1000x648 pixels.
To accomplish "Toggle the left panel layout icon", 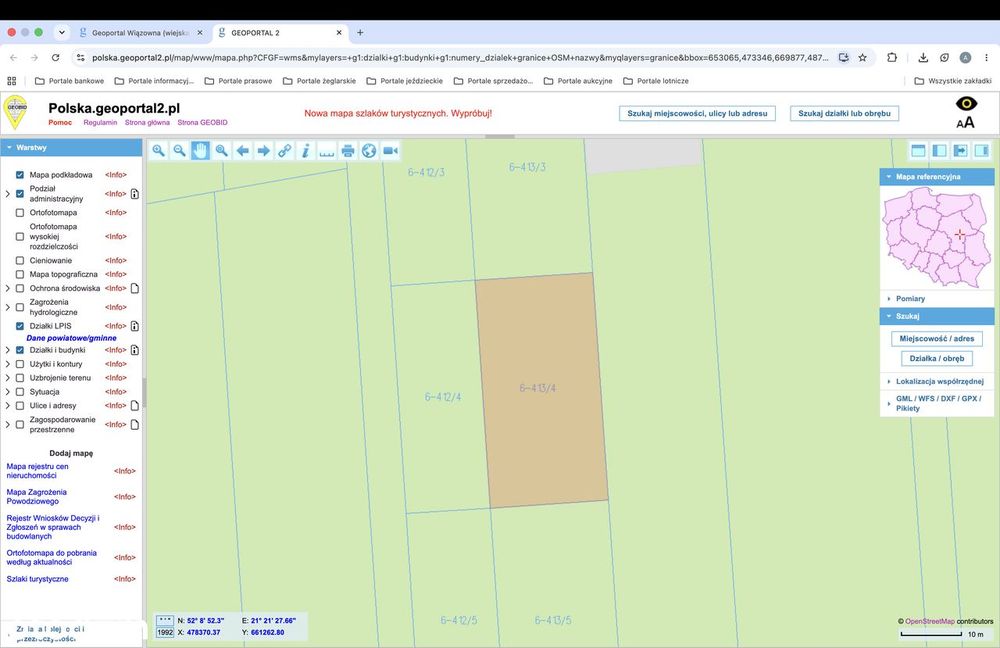I will (939, 151).
